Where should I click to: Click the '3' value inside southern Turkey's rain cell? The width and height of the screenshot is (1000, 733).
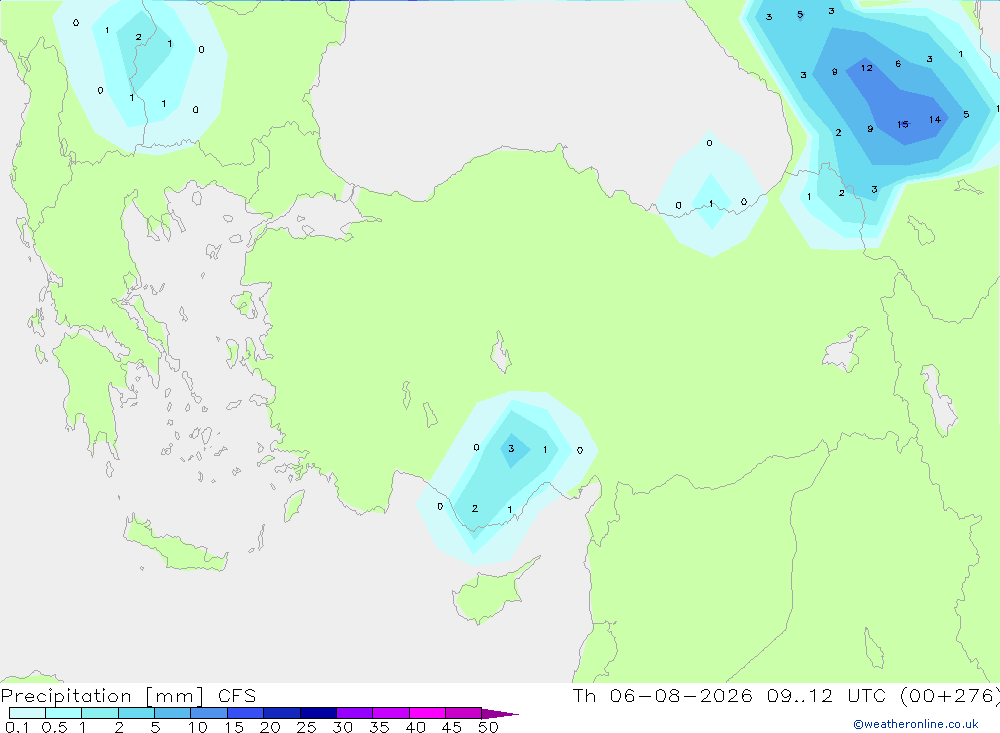[x=511, y=448]
